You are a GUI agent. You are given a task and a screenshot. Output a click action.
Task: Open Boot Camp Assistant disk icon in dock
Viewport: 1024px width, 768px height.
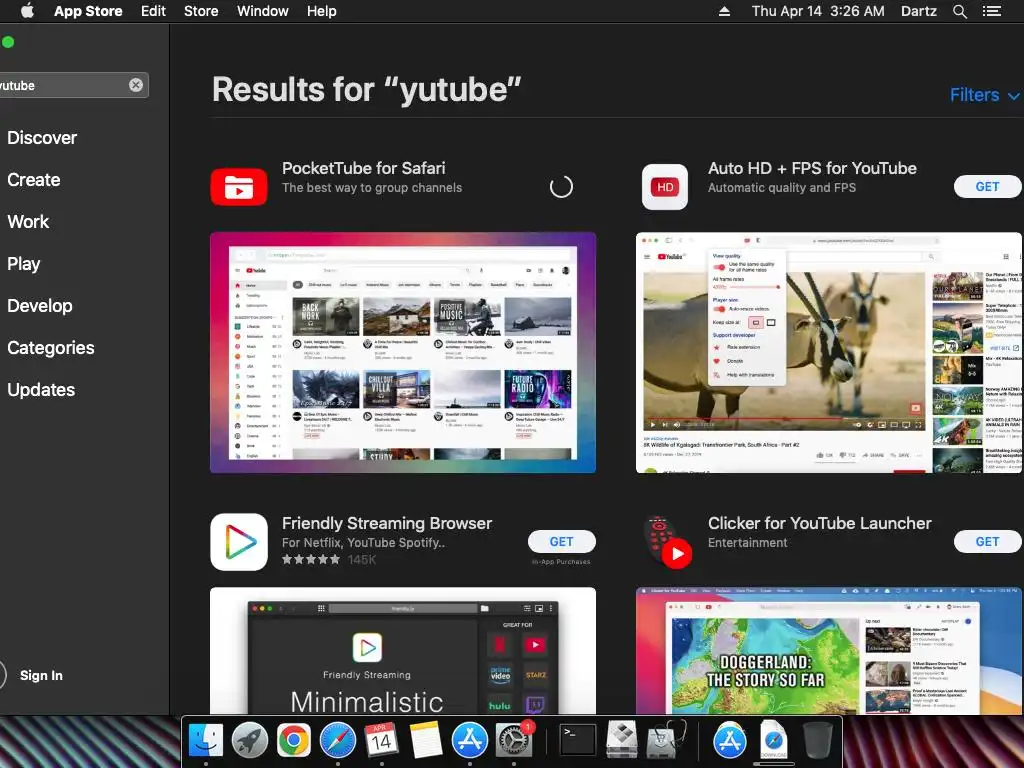622,740
